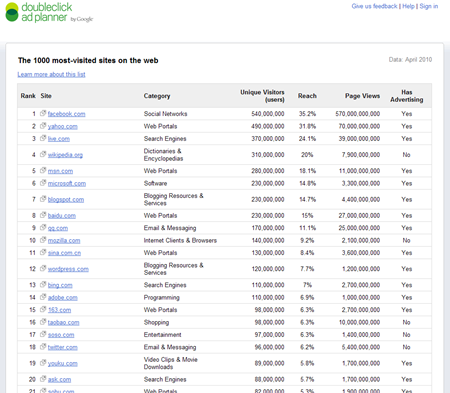
Task: Open external link icon beside adobe.com
Action: [43, 297]
